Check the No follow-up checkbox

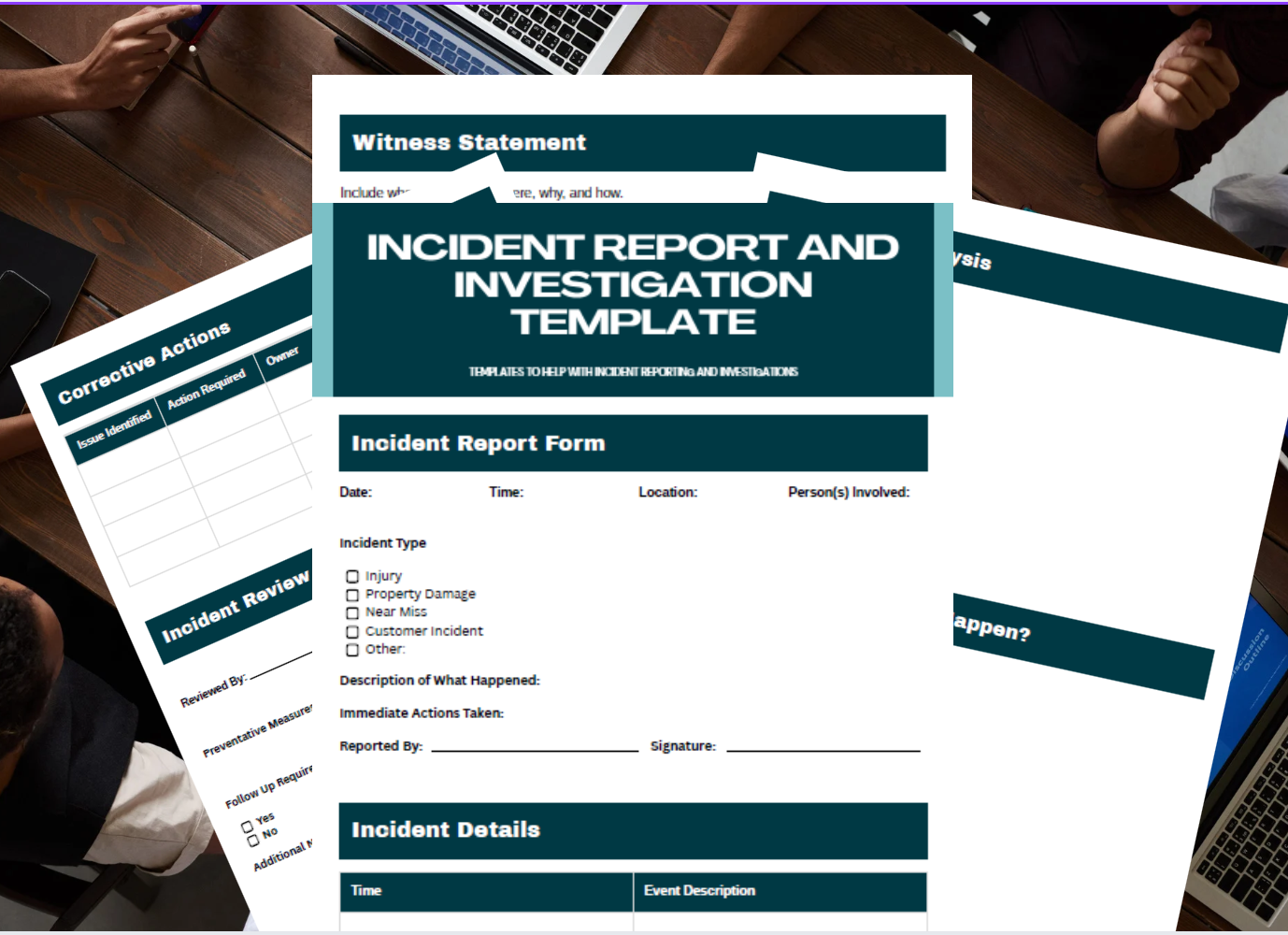[253, 841]
